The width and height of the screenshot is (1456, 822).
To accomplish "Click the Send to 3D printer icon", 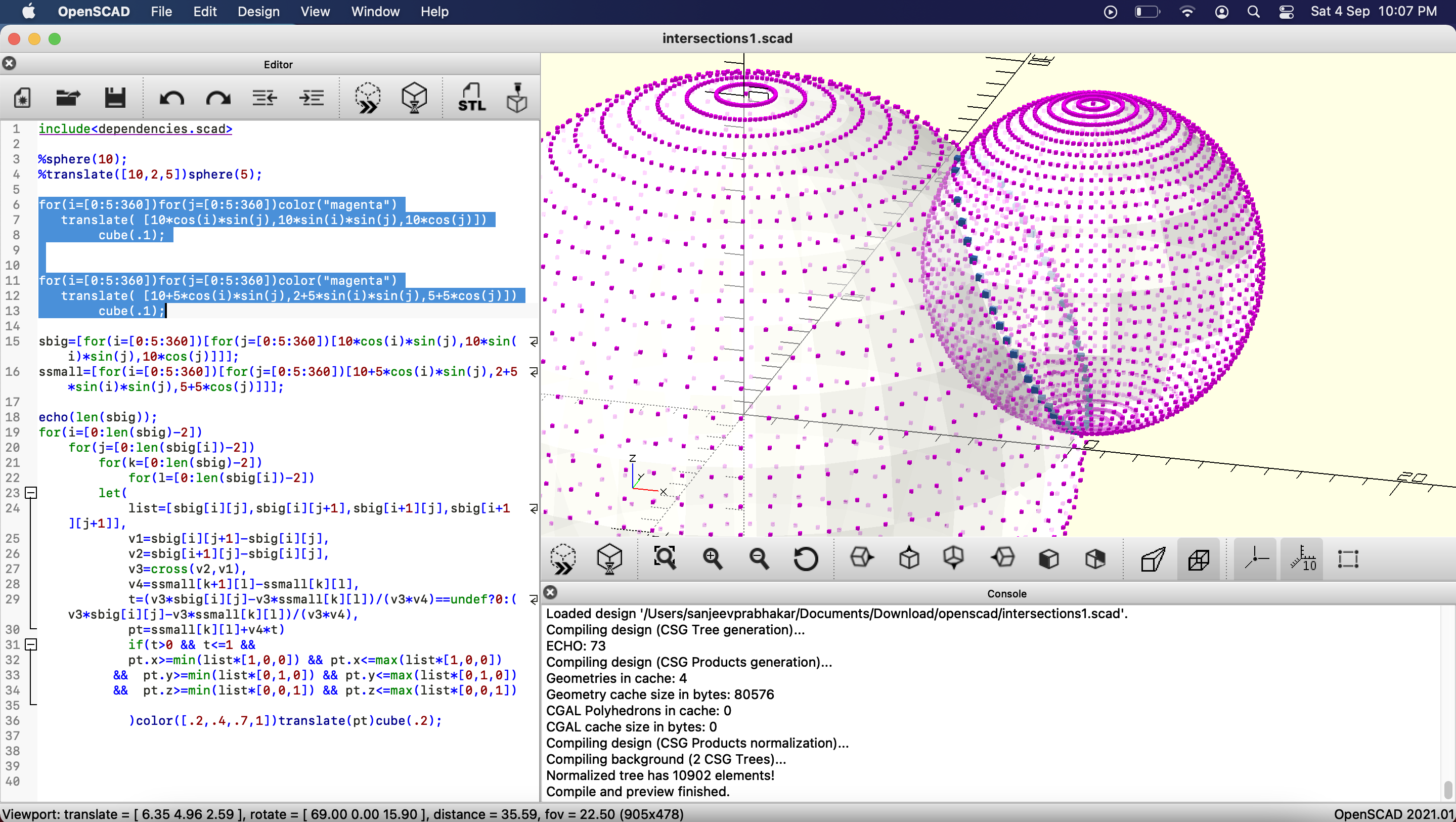I will click(517, 98).
